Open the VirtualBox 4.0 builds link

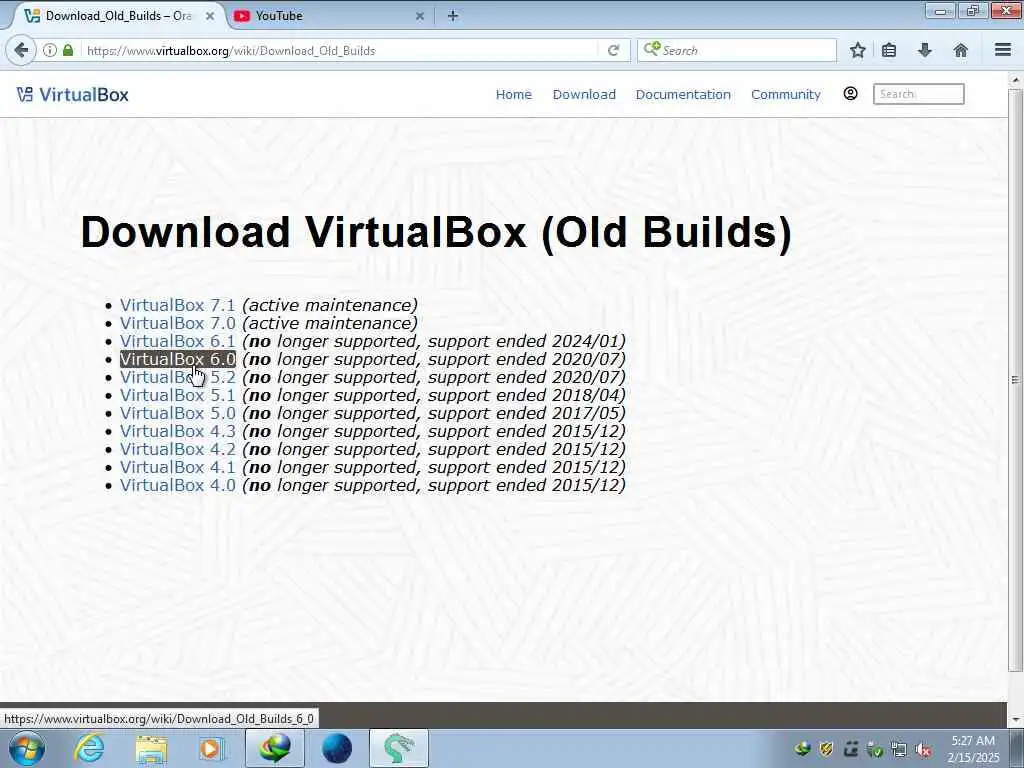point(177,485)
